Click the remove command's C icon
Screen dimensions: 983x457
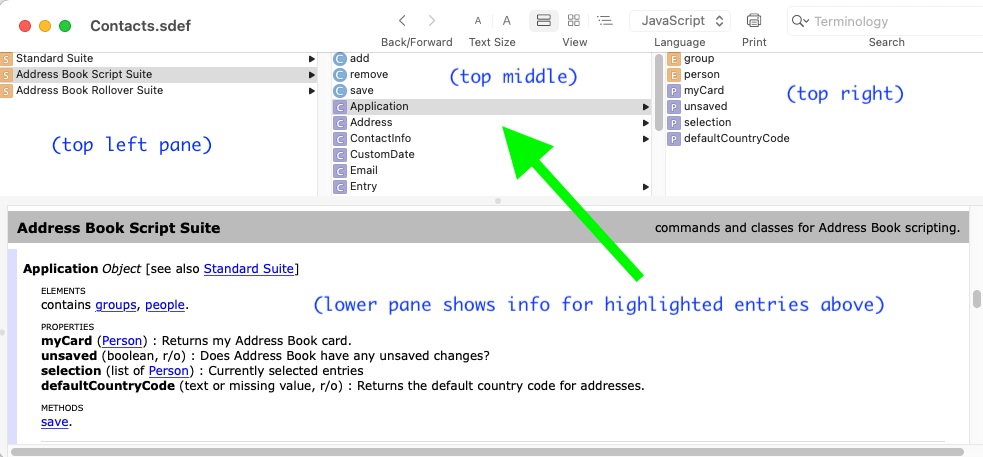point(340,75)
